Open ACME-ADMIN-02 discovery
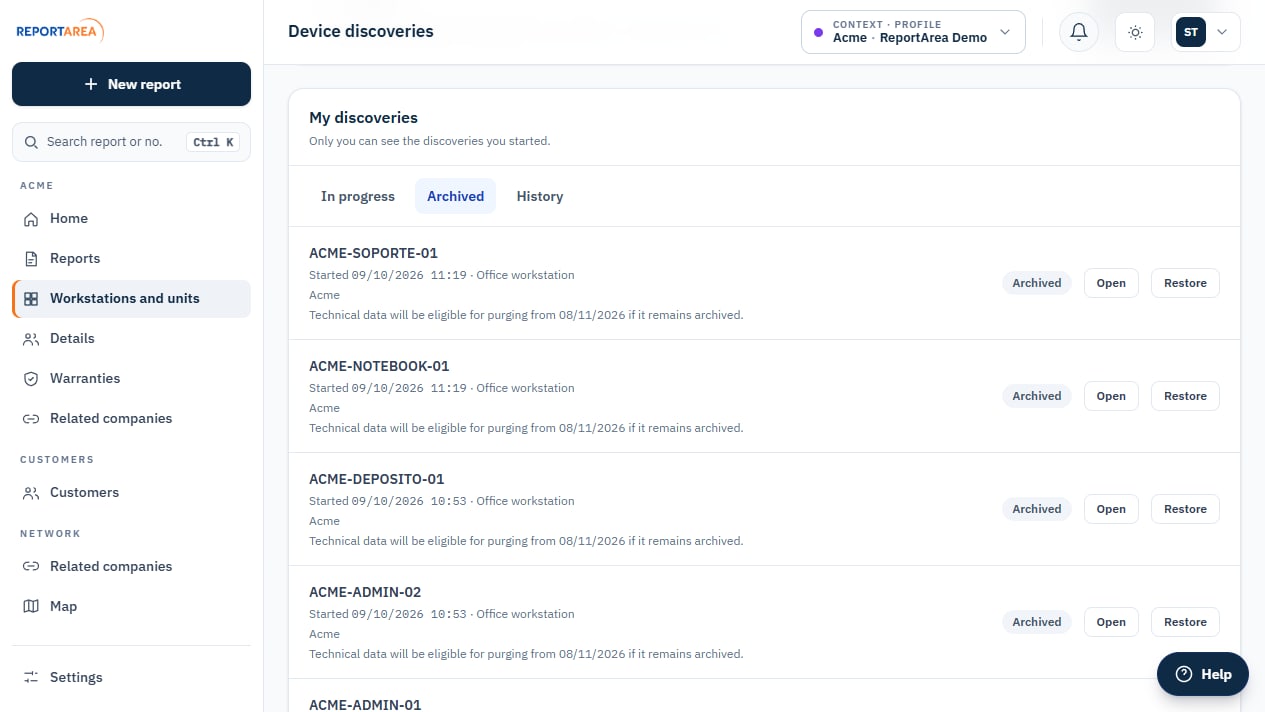The image size is (1265, 712). click(x=1111, y=622)
